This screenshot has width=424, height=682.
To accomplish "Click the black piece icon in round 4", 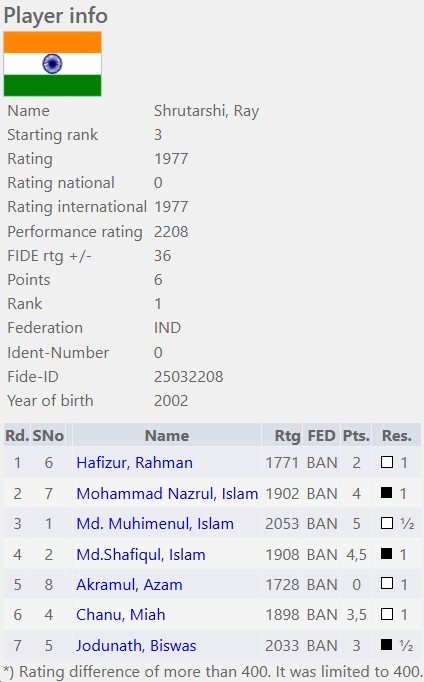I will tap(387, 553).
